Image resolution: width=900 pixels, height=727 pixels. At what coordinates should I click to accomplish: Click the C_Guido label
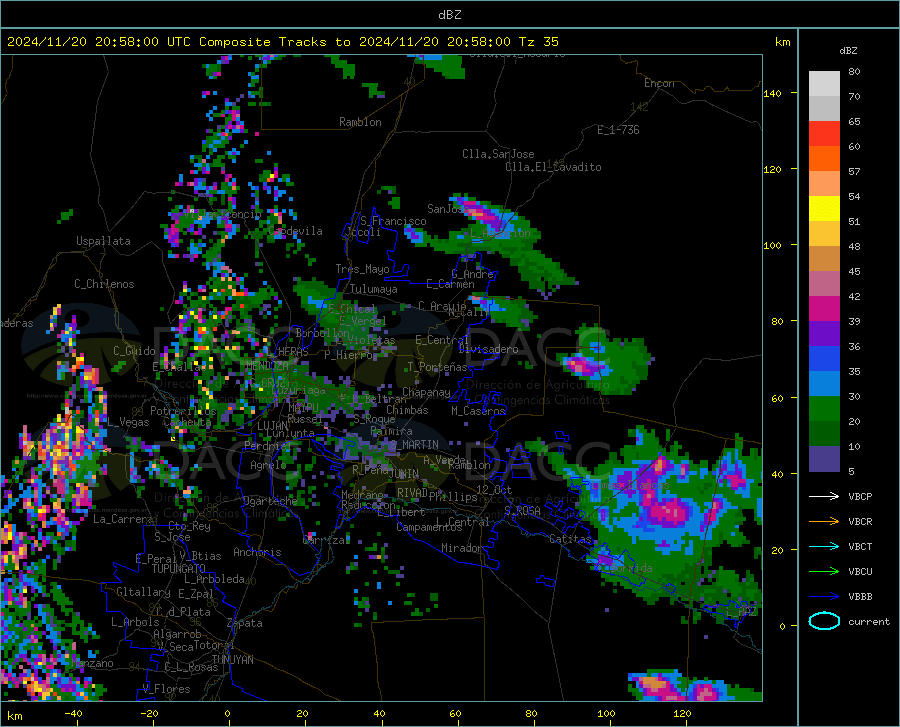point(134,351)
